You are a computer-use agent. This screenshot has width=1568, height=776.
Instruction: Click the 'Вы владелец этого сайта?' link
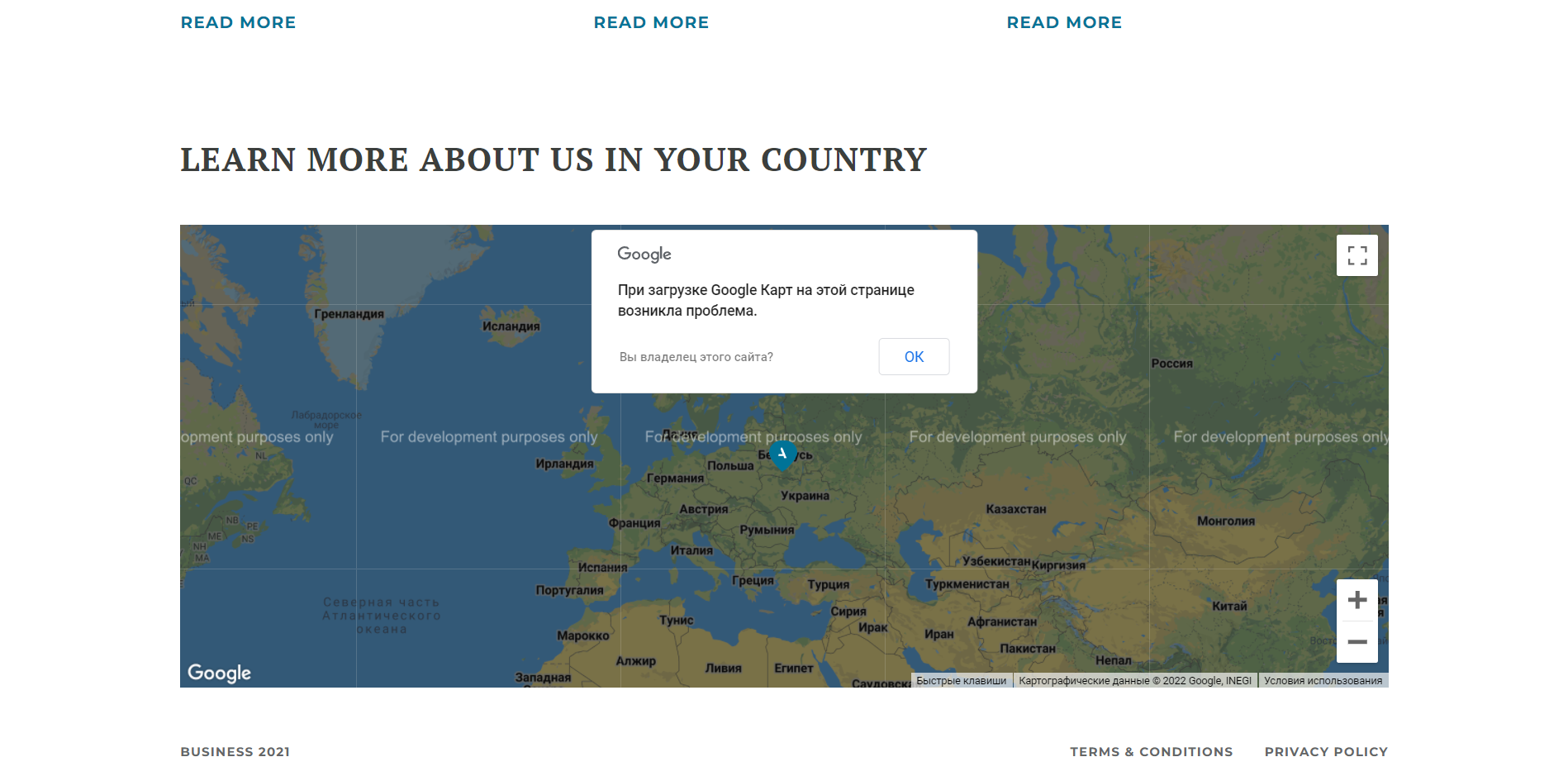coord(696,357)
